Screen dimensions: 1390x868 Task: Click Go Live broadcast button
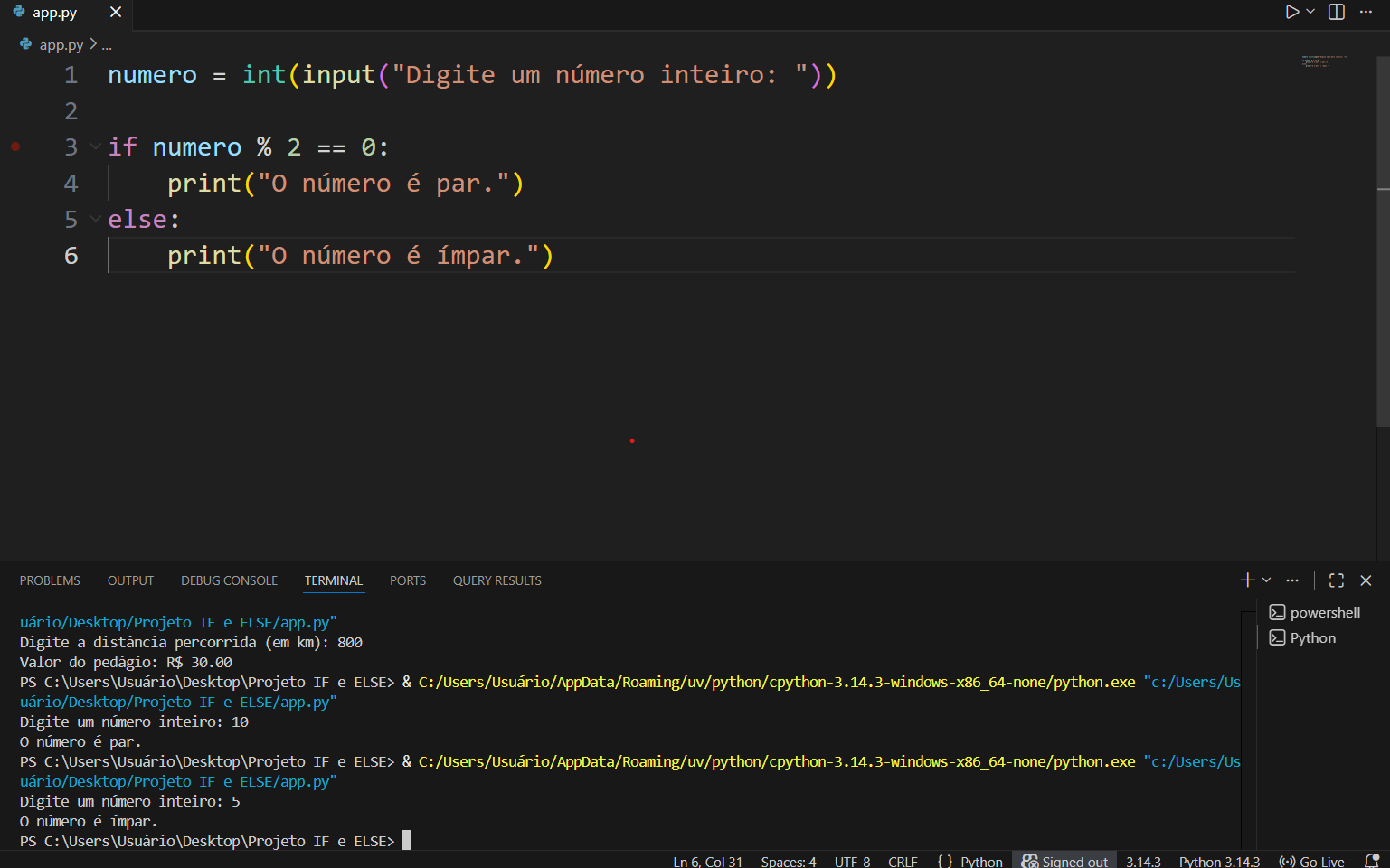coord(1311,861)
